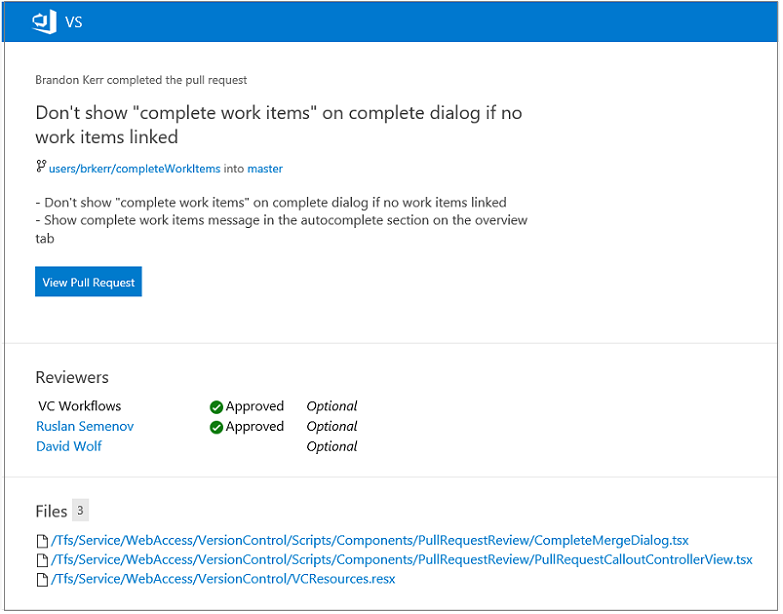This screenshot has height=614, width=783.
Task: Open the PullRequestCalloutControllerView.tsx file link
Action: click(402, 560)
